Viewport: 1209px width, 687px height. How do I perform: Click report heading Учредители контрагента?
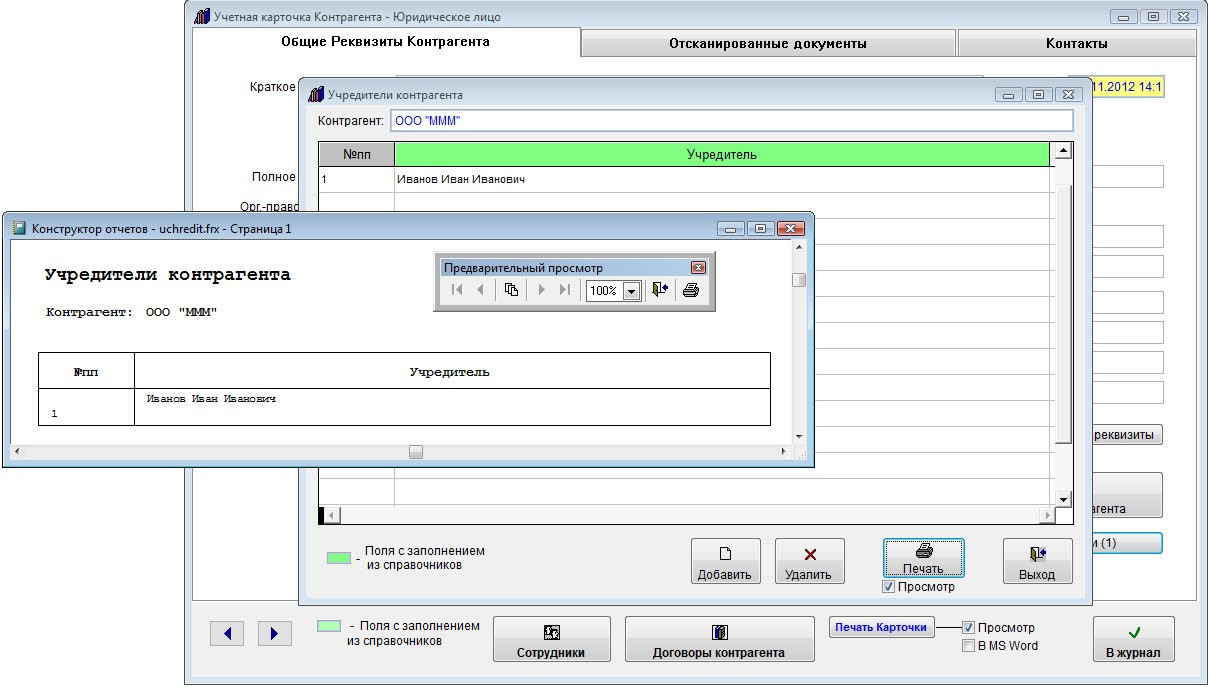tap(168, 275)
